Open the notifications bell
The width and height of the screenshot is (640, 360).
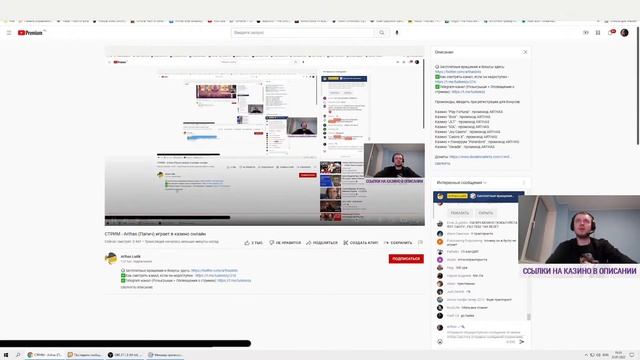[x=611, y=33]
